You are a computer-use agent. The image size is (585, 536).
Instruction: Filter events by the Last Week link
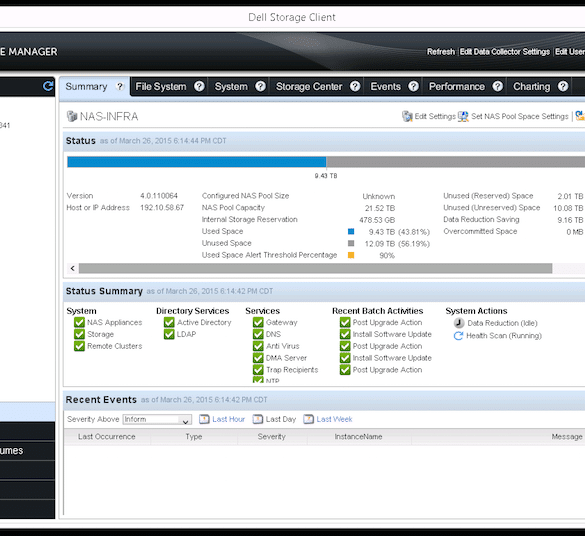point(334,419)
